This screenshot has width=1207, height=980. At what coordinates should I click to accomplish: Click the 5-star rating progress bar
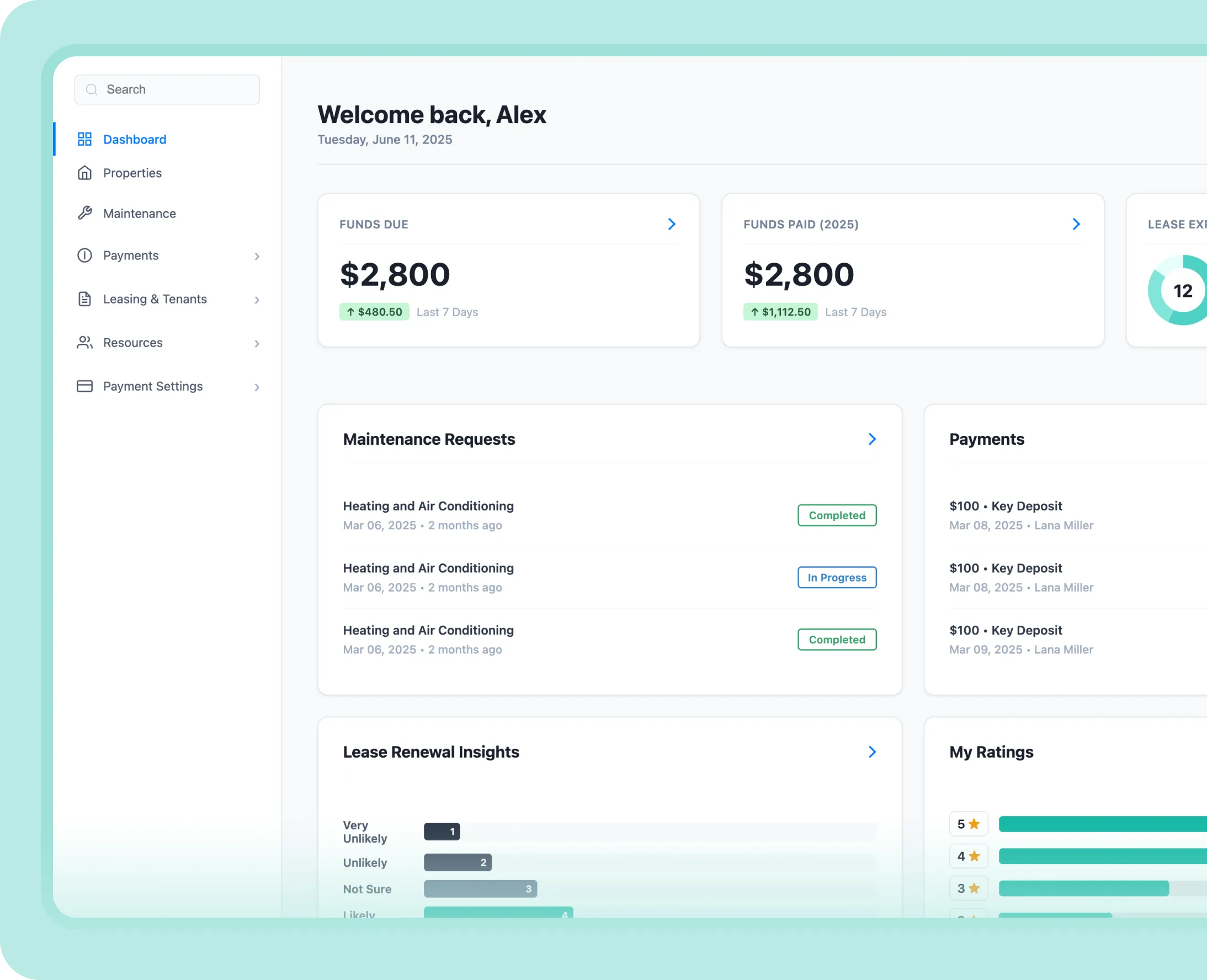tap(1101, 824)
